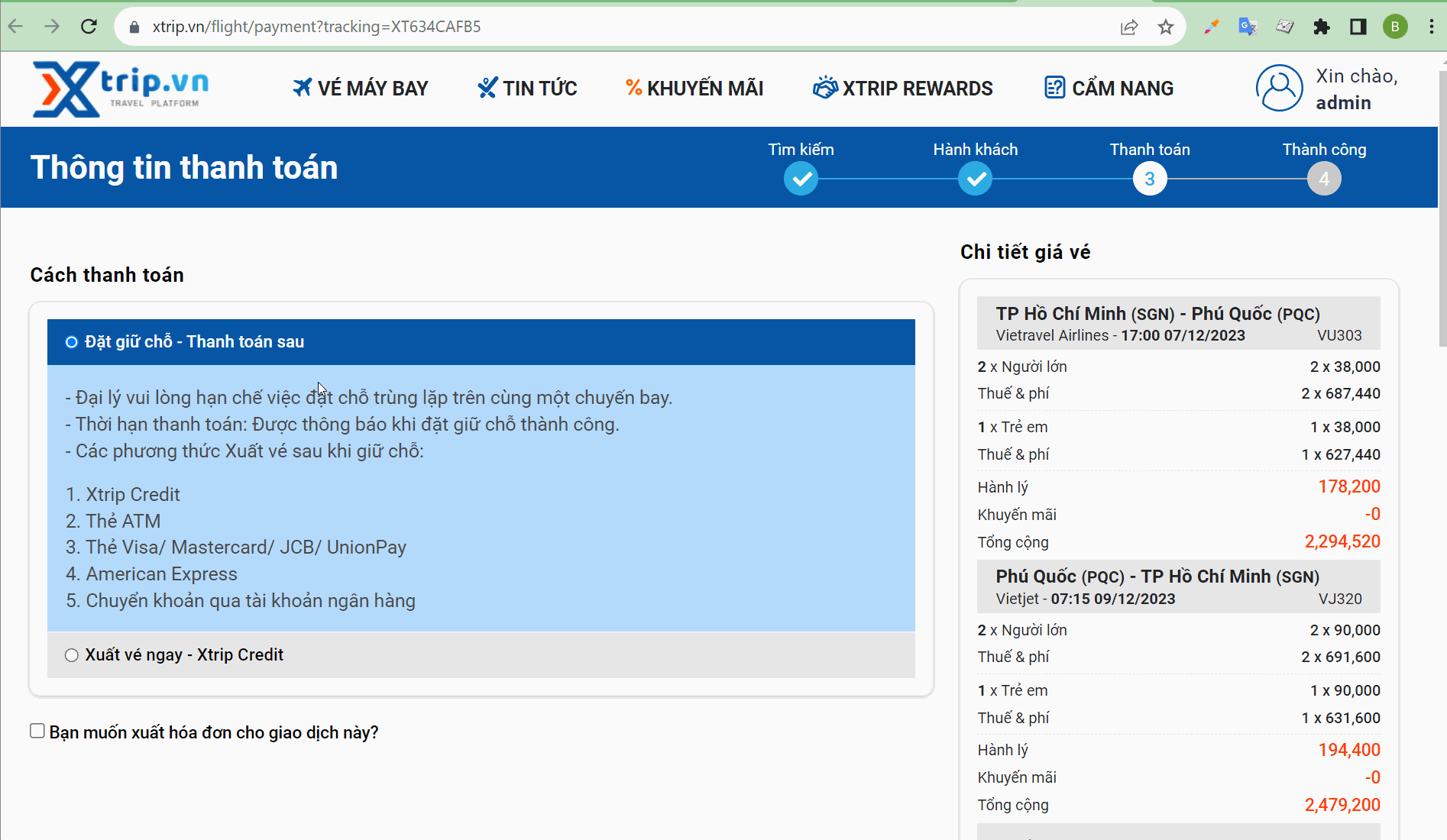This screenshot has height=840, width=1447.
Task: Click the site lock icon in address bar
Action: [x=134, y=27]
